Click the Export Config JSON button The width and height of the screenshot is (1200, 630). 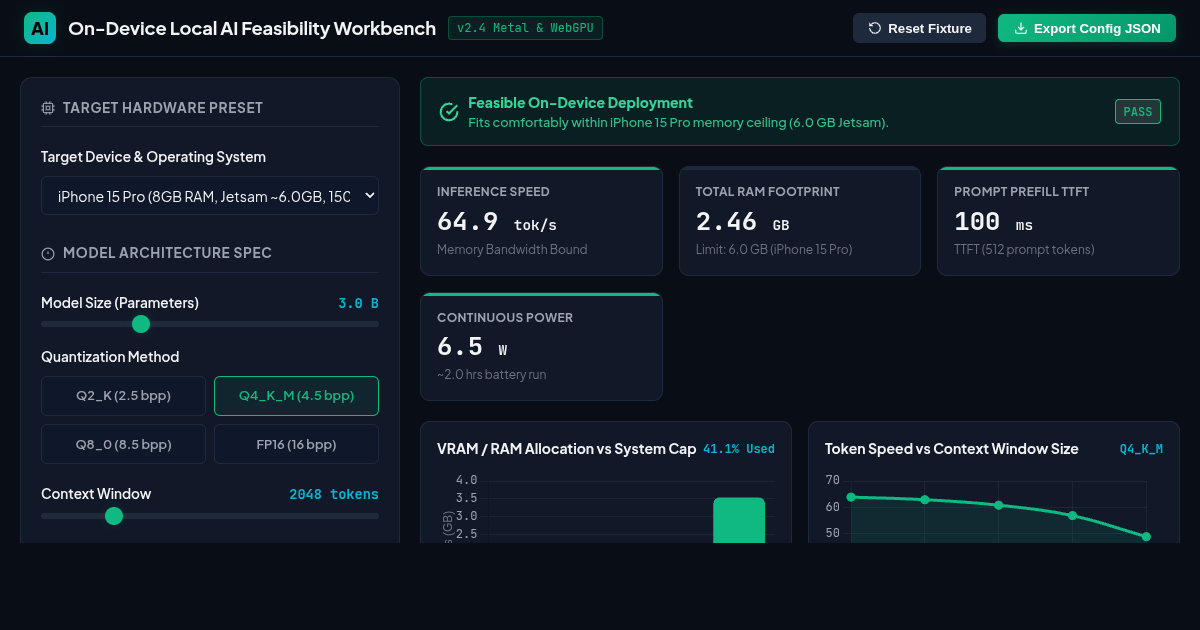[x=1087, y=28]
